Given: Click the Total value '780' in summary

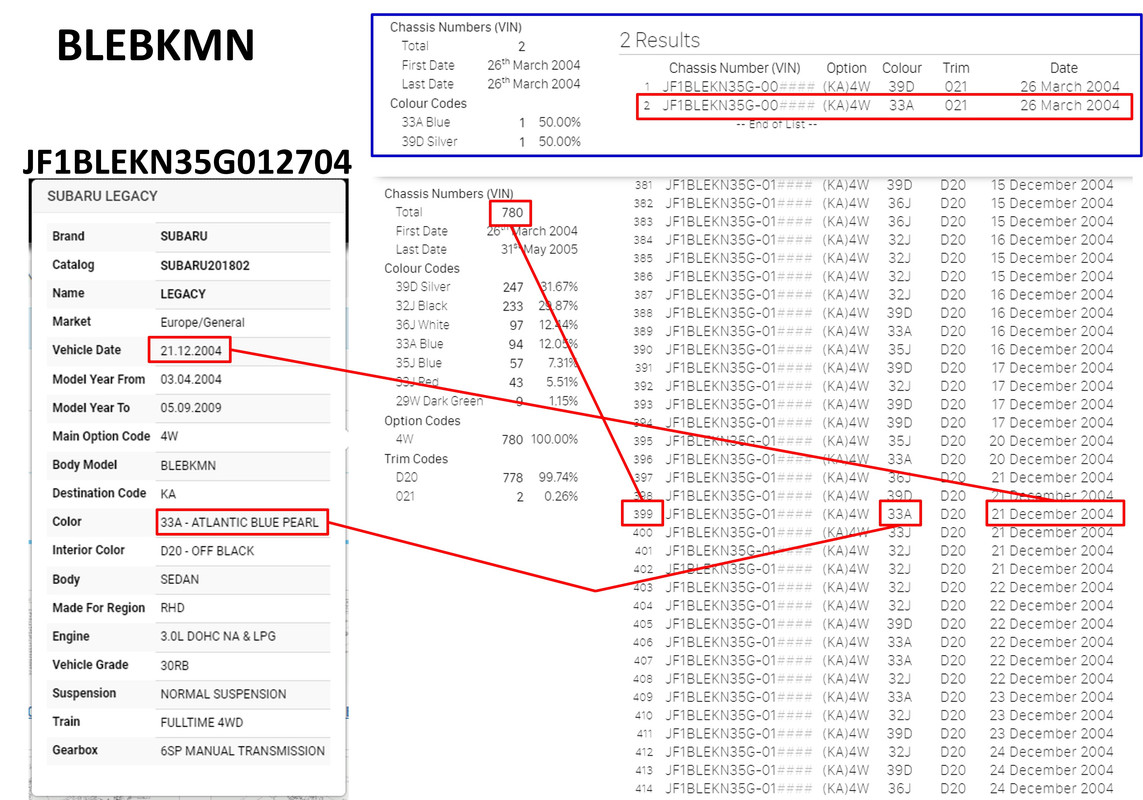Looking at the screenshot, I should coord(512,212).
